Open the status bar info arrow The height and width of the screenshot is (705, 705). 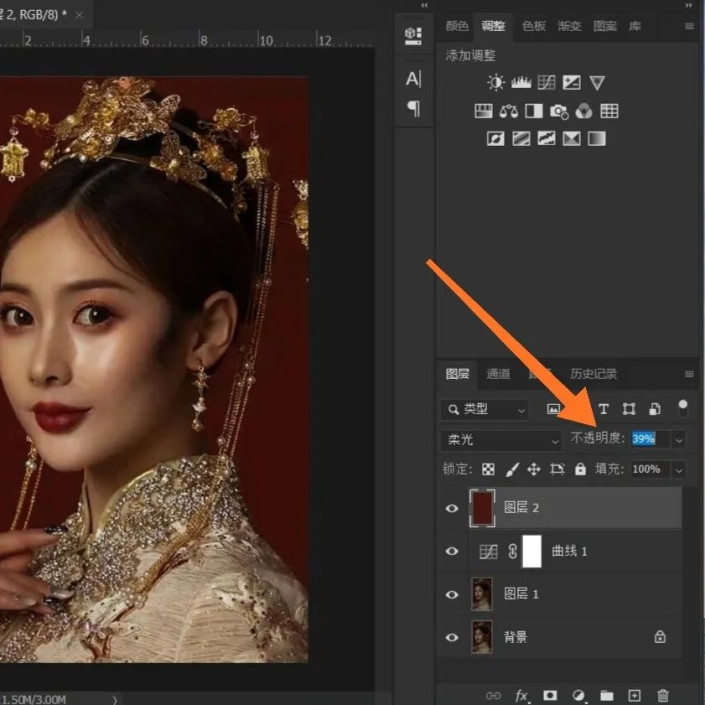click(x=115, y=700)
